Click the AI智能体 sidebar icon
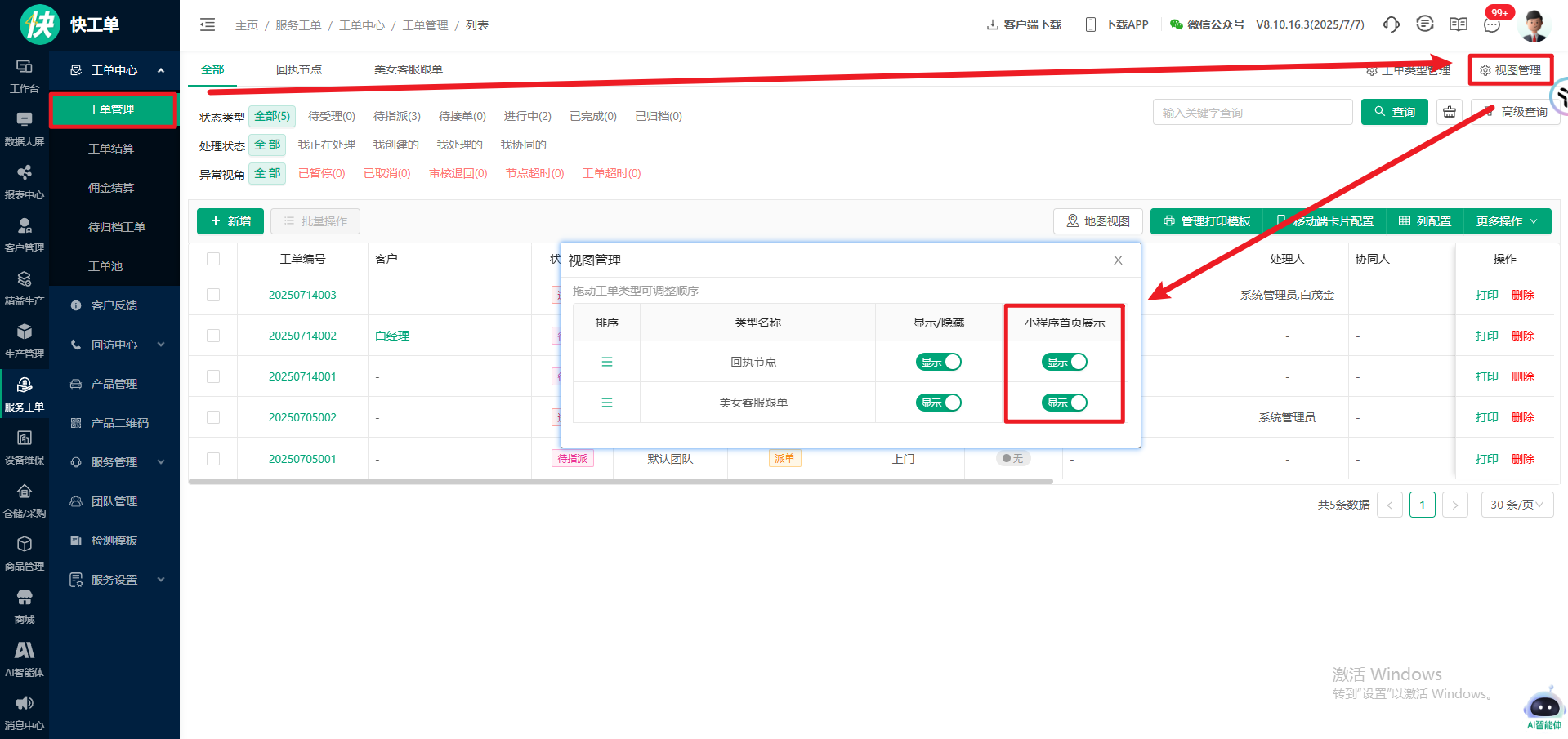1568x739 pixels. (25, 659)
